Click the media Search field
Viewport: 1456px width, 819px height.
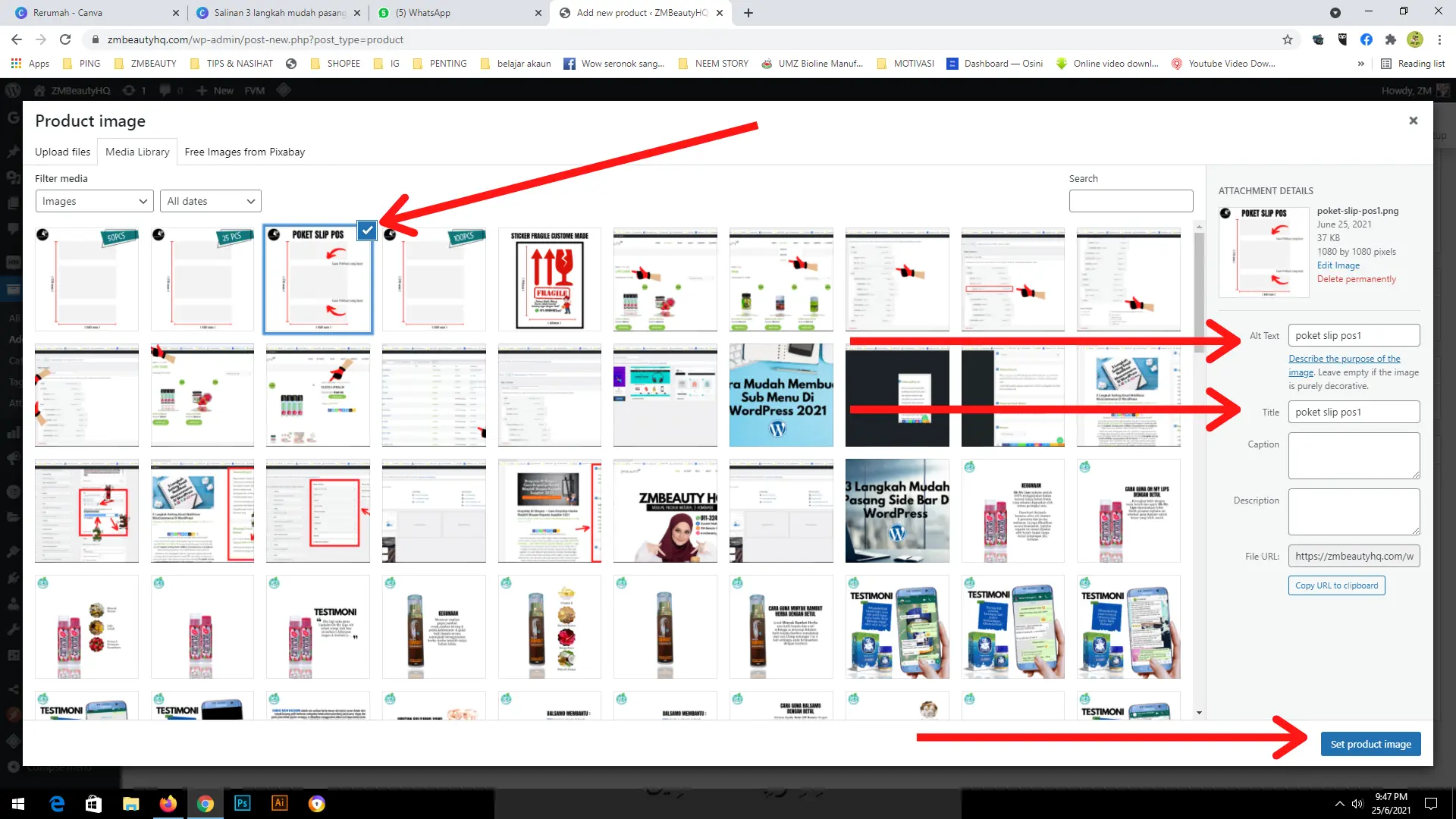(x=1131, y=201)
